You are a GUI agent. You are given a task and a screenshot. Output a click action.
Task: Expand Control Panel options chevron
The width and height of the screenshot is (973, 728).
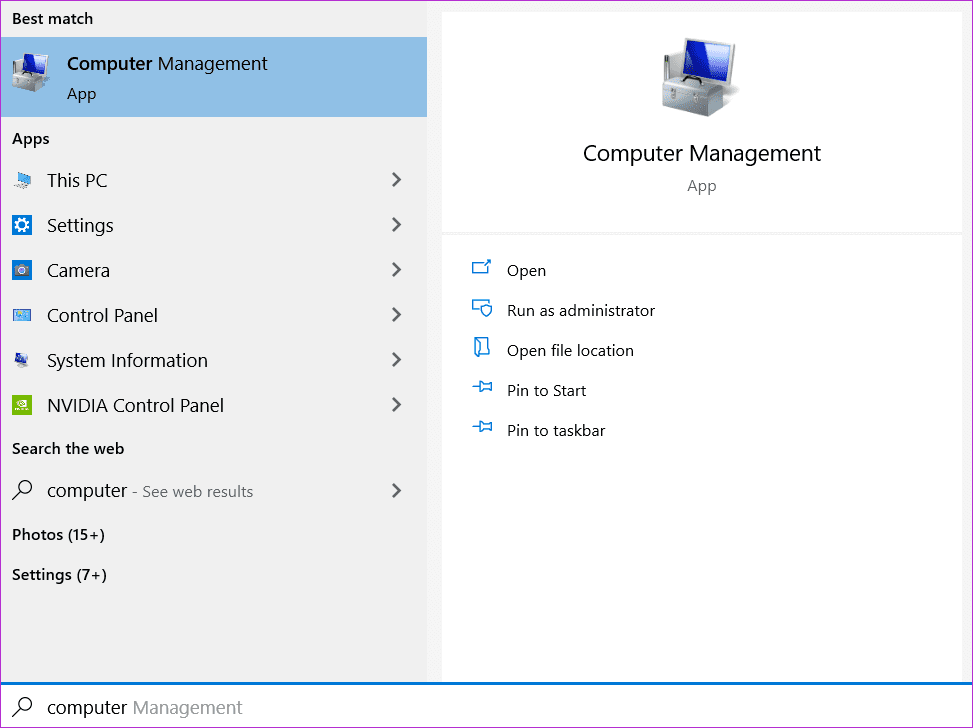click(397, 315)
